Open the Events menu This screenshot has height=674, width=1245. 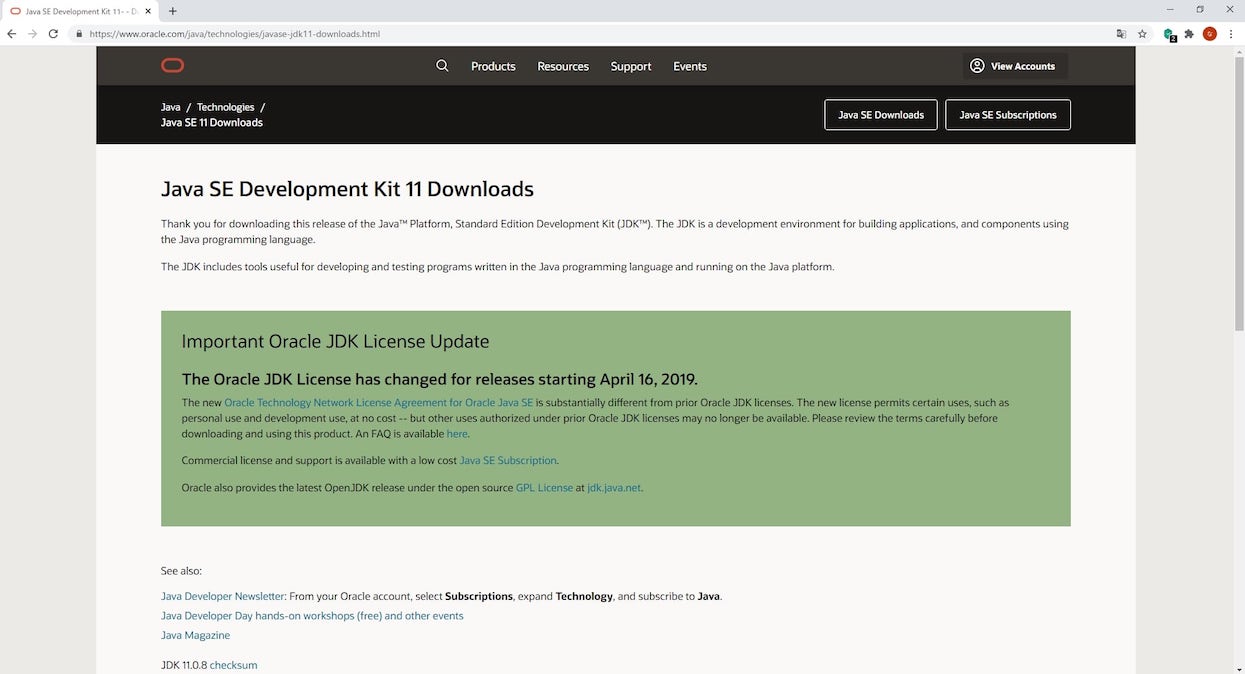(x=690, y=66)
